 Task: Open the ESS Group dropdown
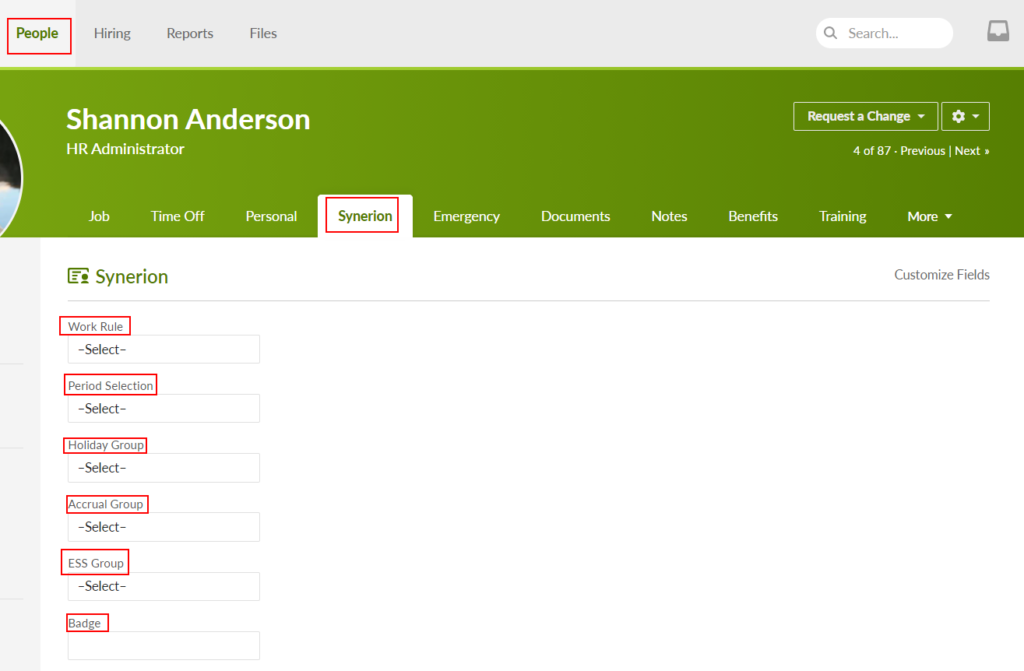coord(162,586)
